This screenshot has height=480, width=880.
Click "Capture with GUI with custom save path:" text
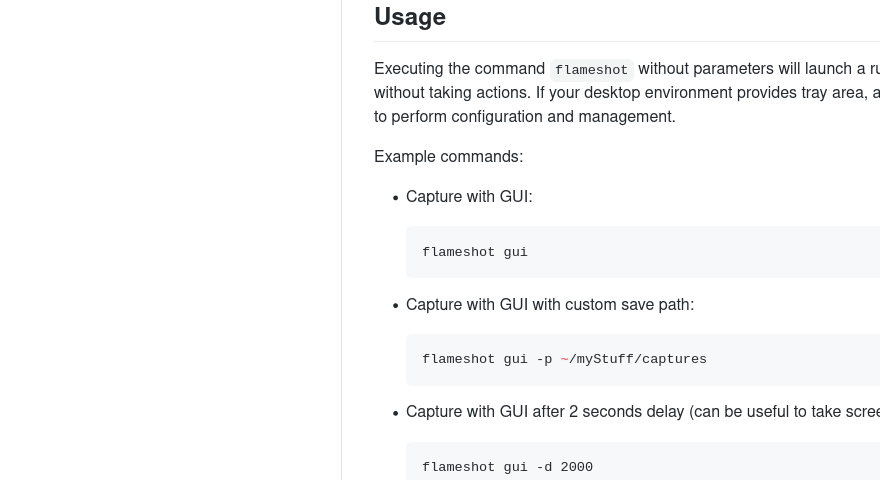pyautogui.click(x=549, y=305)
